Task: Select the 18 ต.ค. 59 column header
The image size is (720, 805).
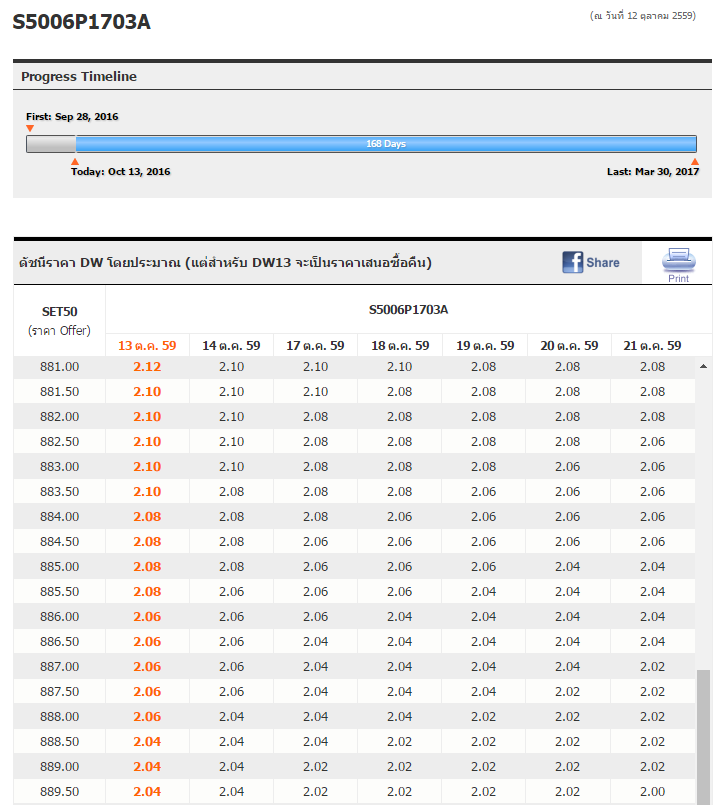Action: tap(400, 346)
